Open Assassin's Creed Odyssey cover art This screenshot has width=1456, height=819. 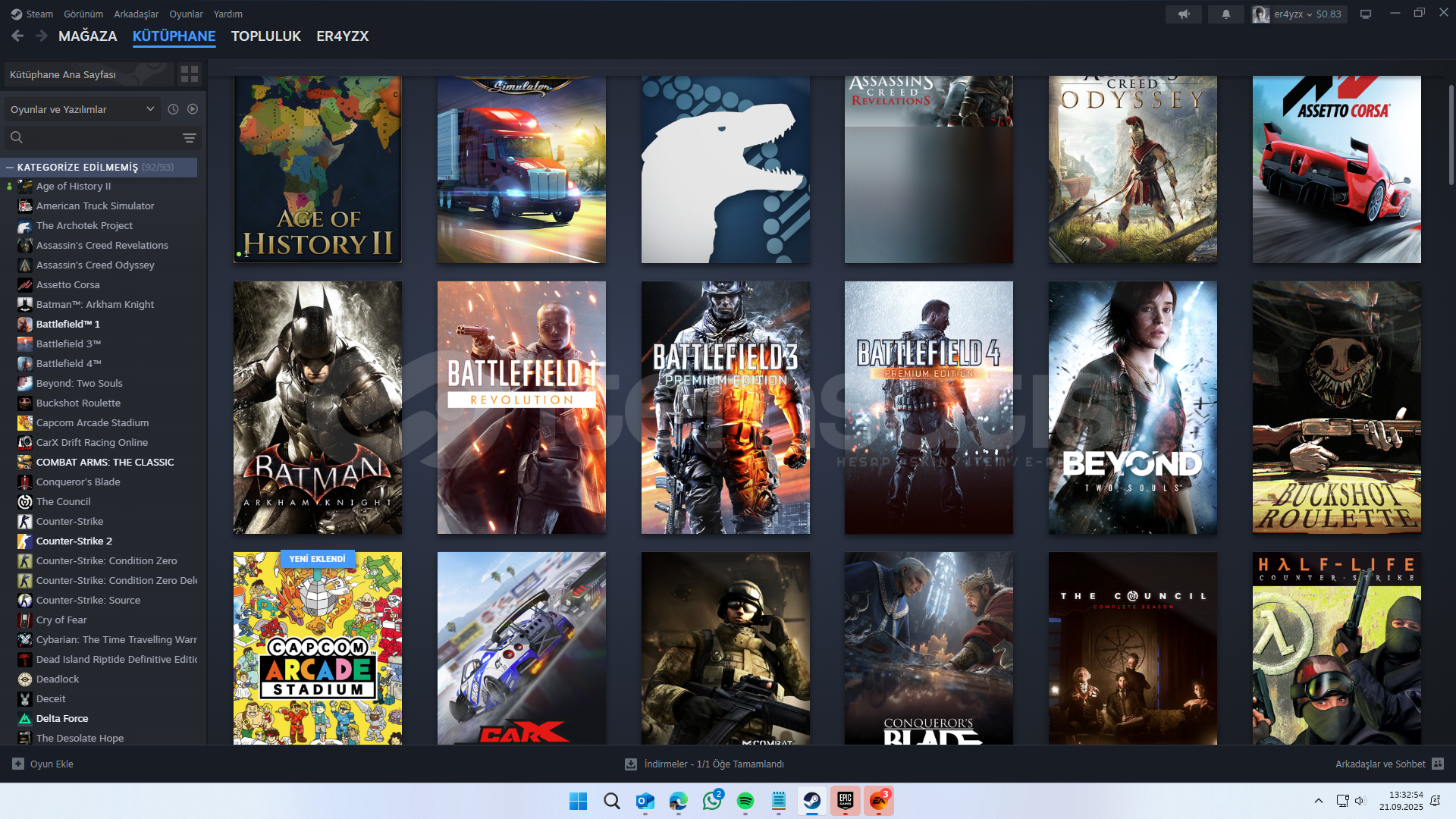point(1133,169)
